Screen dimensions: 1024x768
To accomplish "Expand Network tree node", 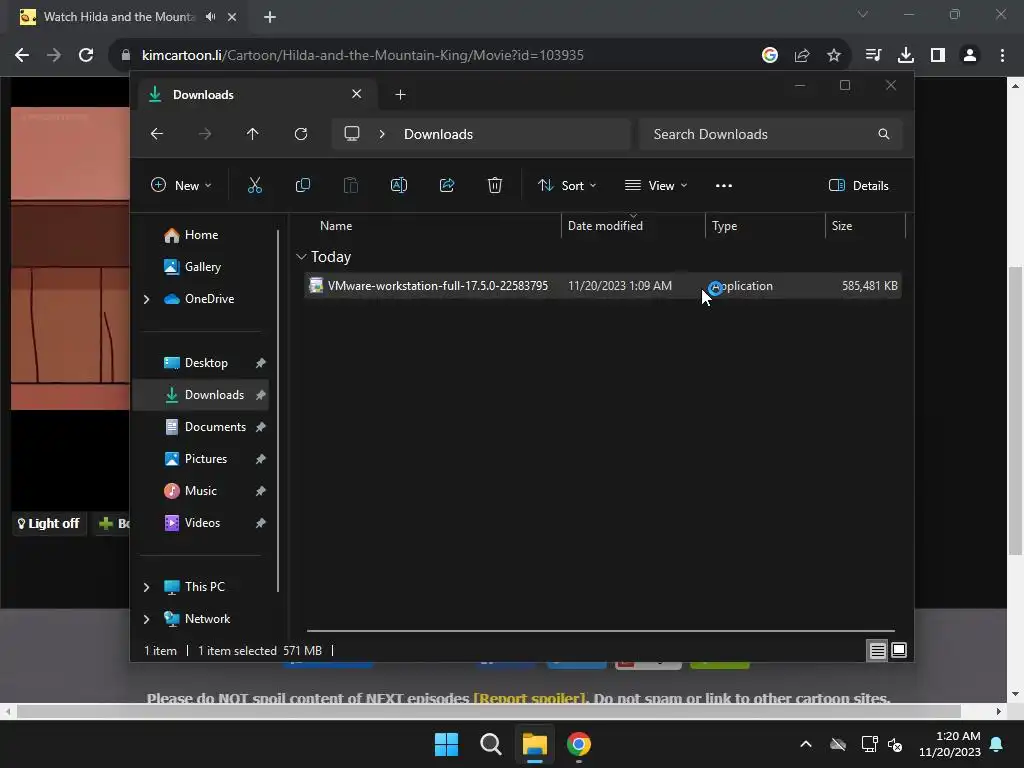I will (x=146, y=619).
